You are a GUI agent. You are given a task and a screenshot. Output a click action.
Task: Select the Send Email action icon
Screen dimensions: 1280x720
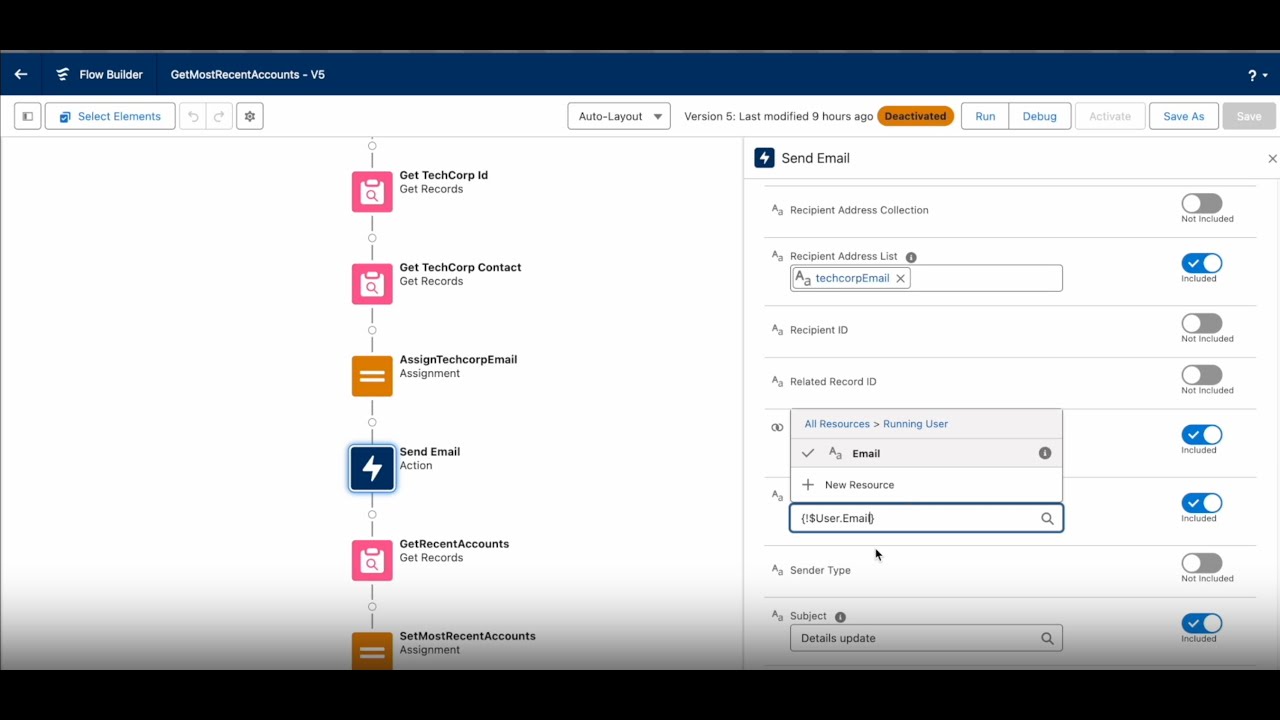372,468
